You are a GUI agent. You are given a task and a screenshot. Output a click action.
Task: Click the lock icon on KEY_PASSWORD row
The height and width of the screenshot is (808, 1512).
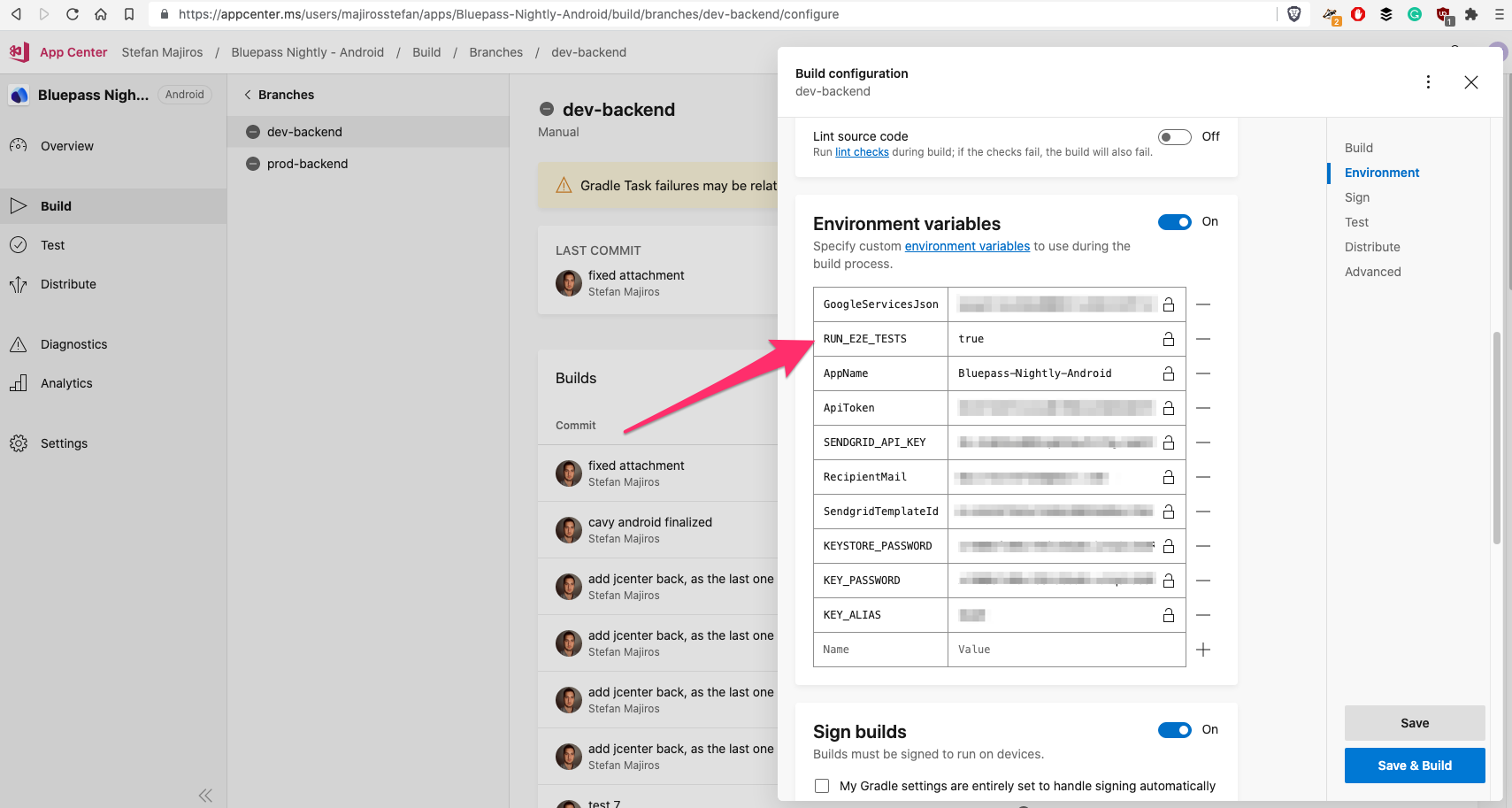click(x=1169, y=581)
